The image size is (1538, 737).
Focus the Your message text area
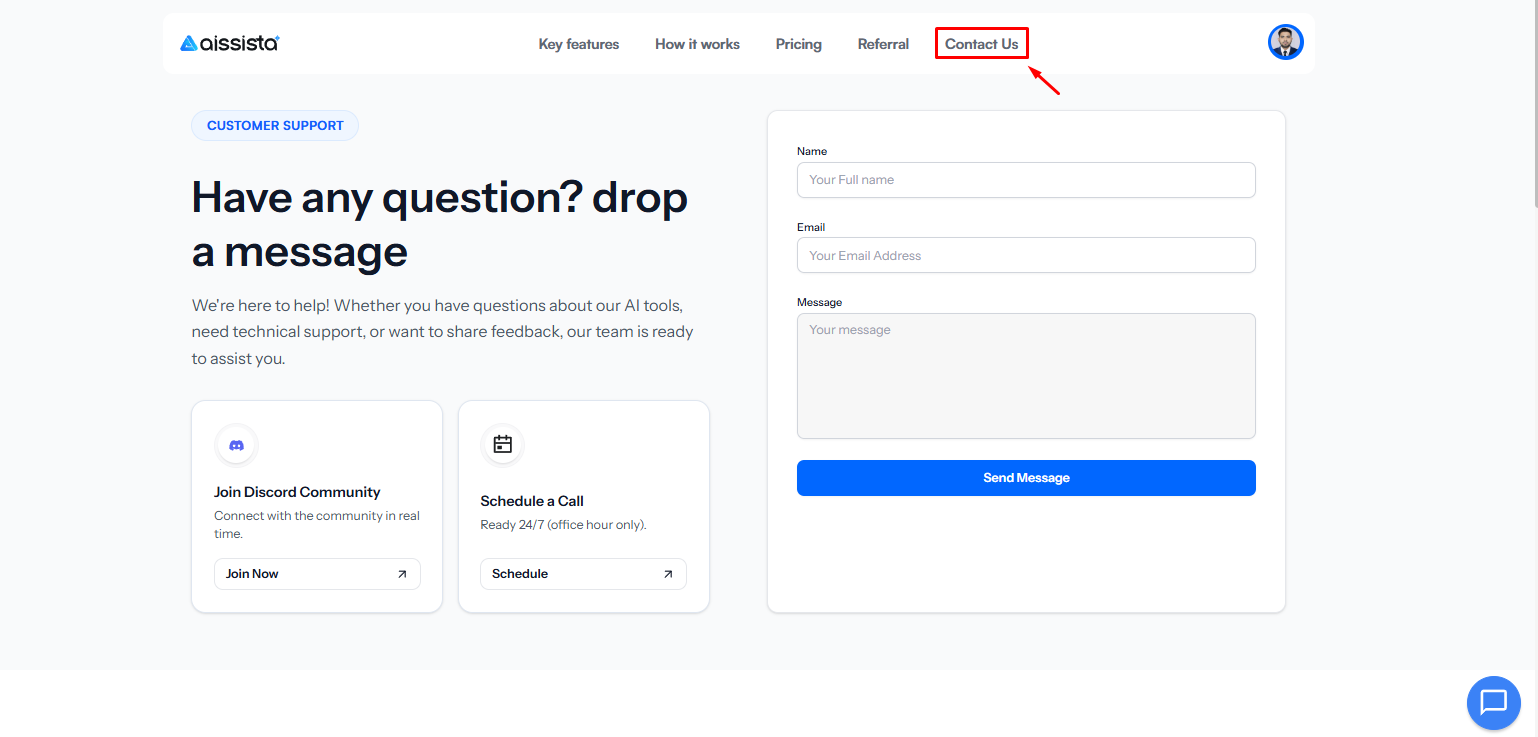(1025, 376)
